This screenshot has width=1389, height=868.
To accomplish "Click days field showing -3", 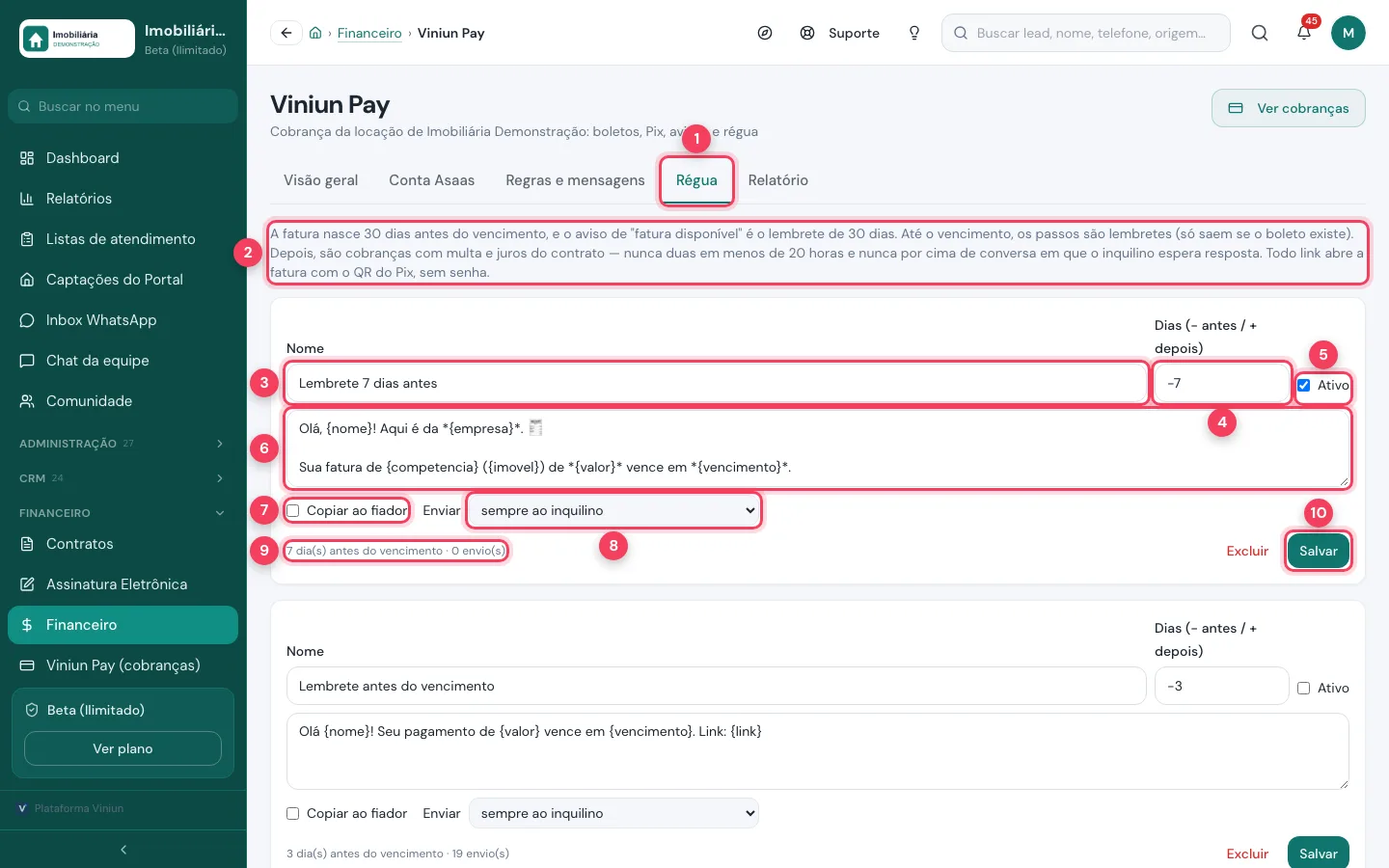I will (x=1221, y=686).
